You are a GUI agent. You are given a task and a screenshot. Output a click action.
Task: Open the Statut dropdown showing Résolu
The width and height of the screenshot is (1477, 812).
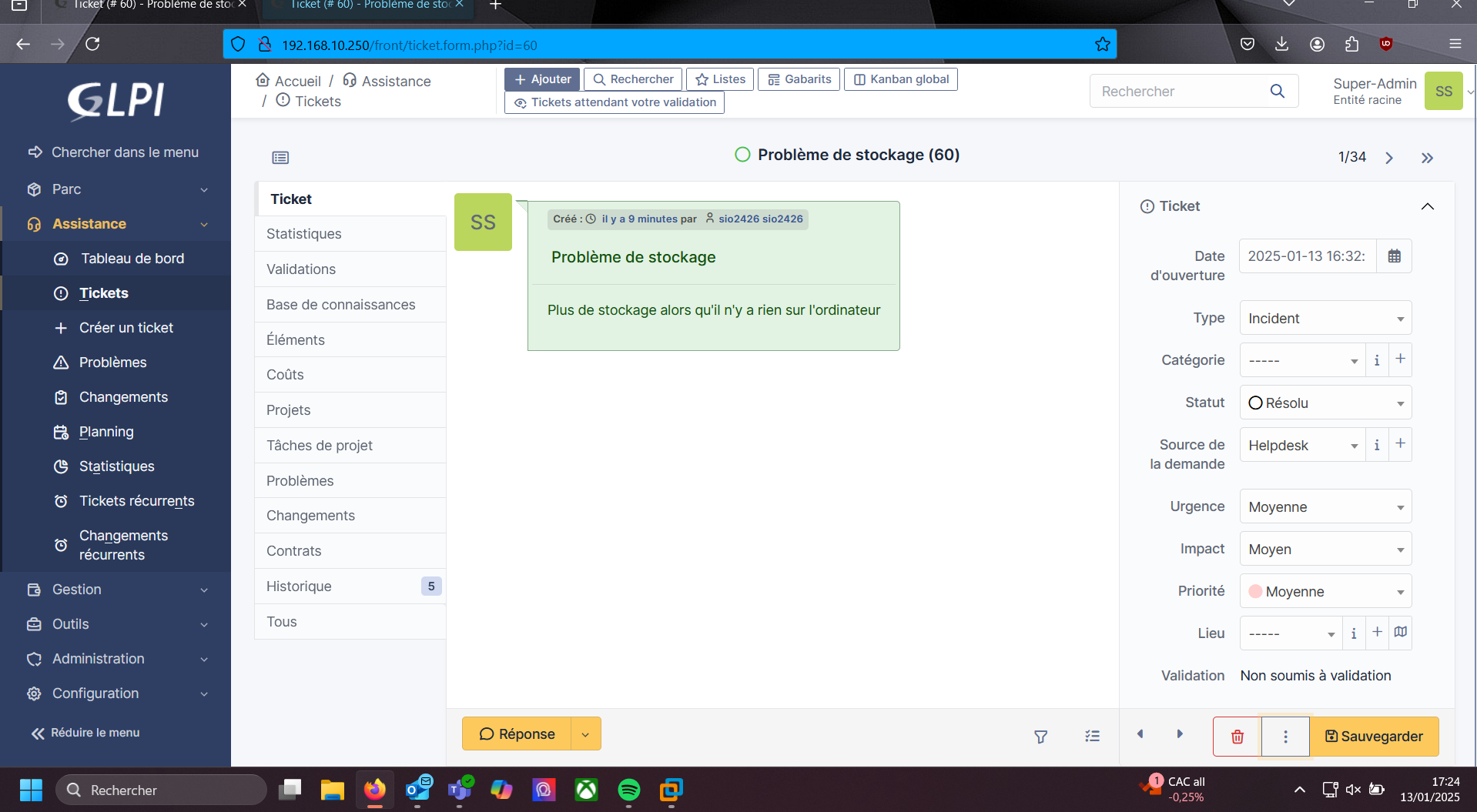tap(1325, 403)
